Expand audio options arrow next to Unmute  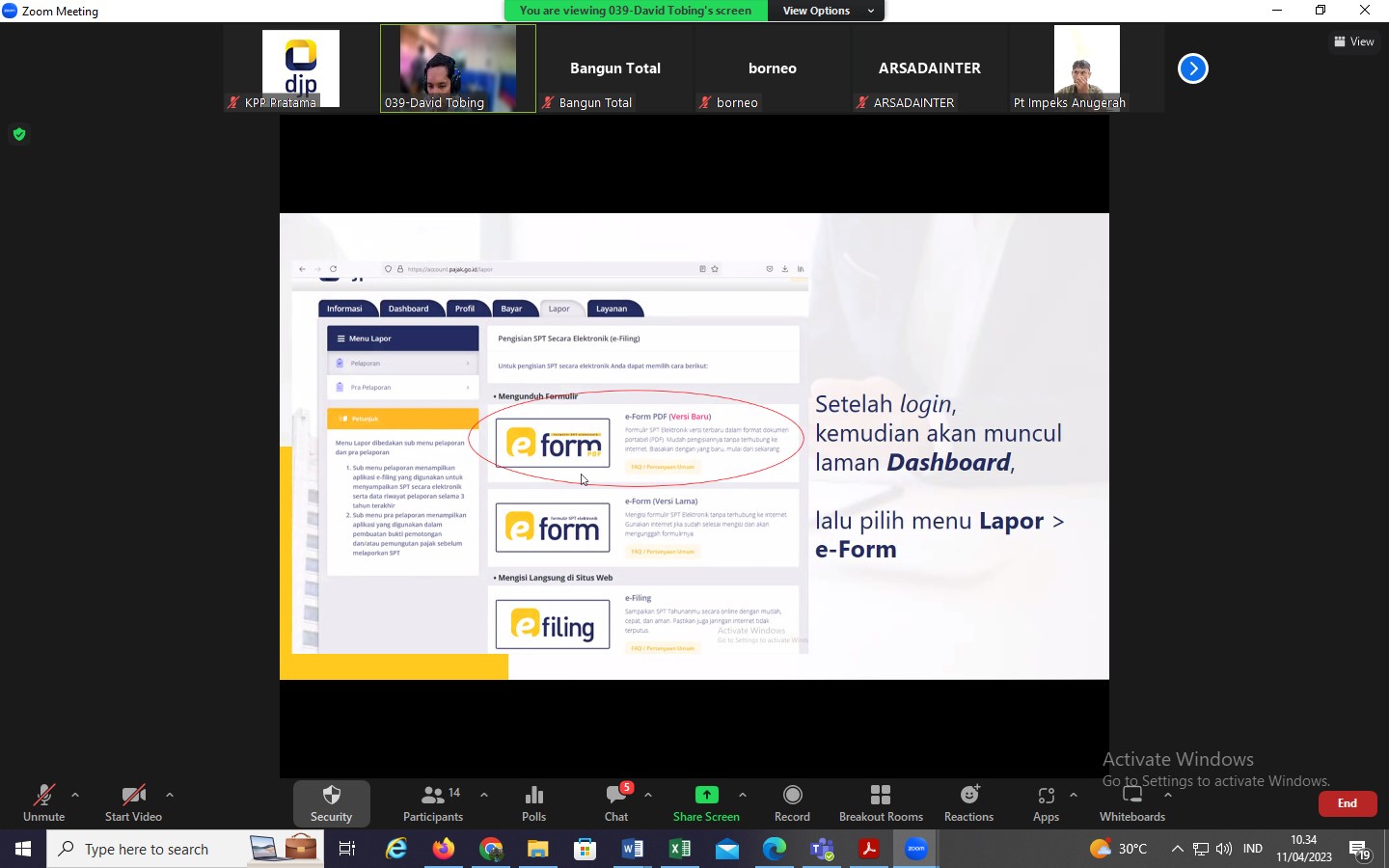tap(75, 796)
